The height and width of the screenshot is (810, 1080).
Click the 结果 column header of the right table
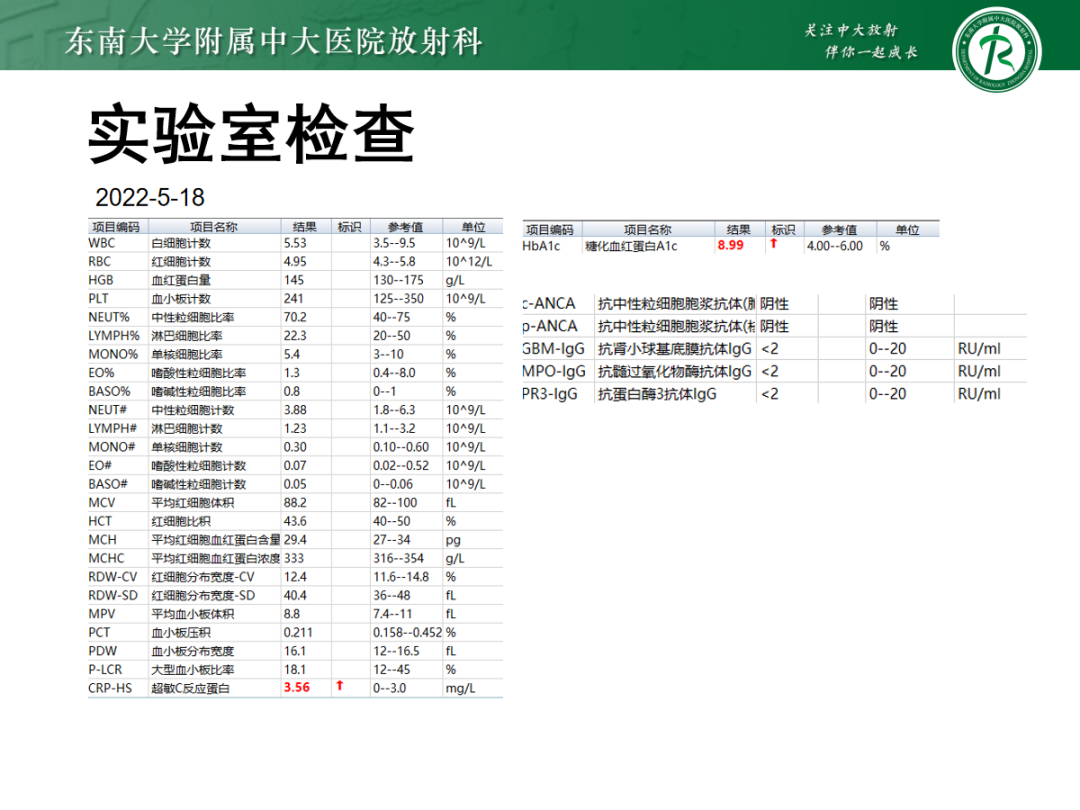736,227
